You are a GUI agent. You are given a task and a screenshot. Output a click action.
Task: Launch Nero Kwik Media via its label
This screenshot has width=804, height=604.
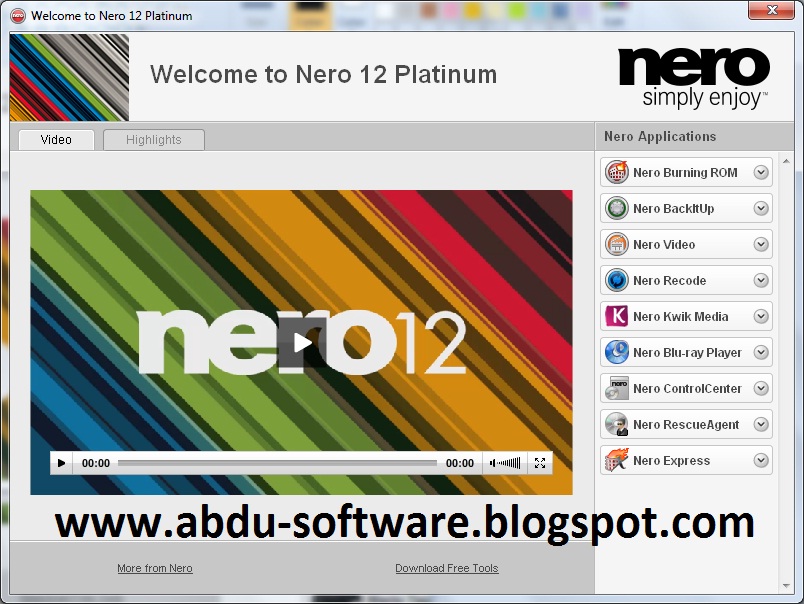680,316
